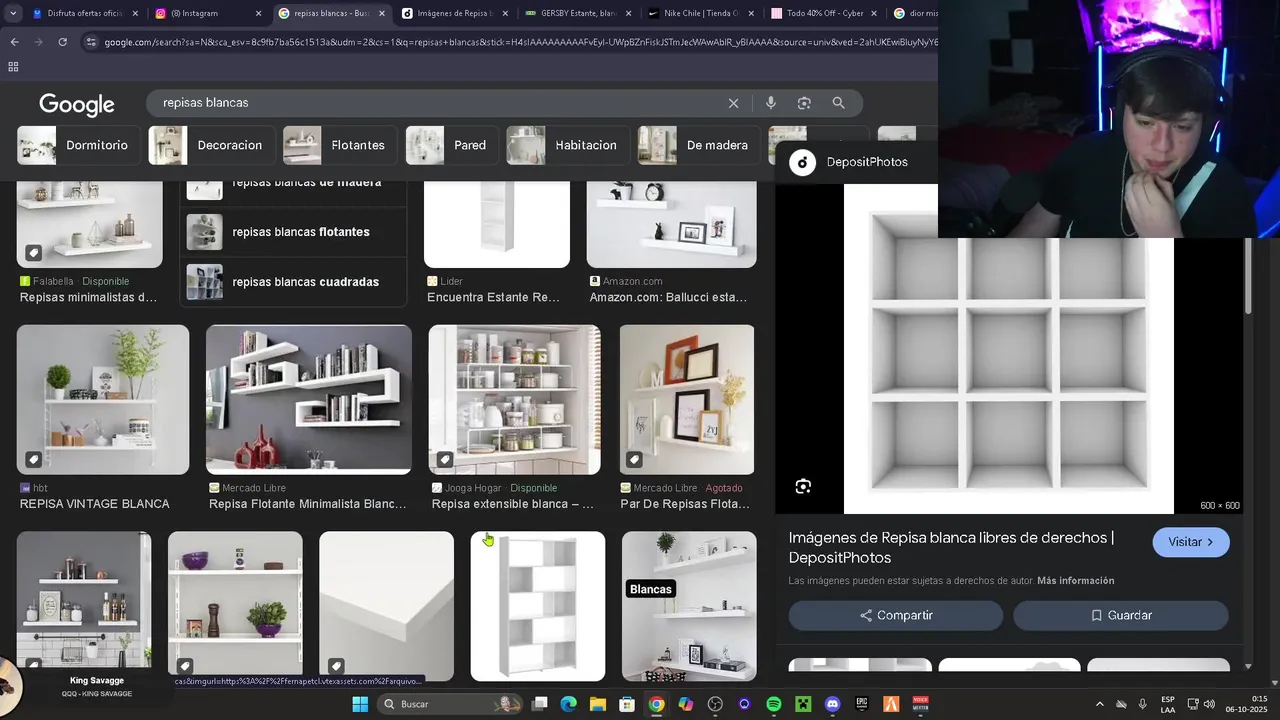
Task: Open File Explorer from the taskbar
Action: click(597, 704)
